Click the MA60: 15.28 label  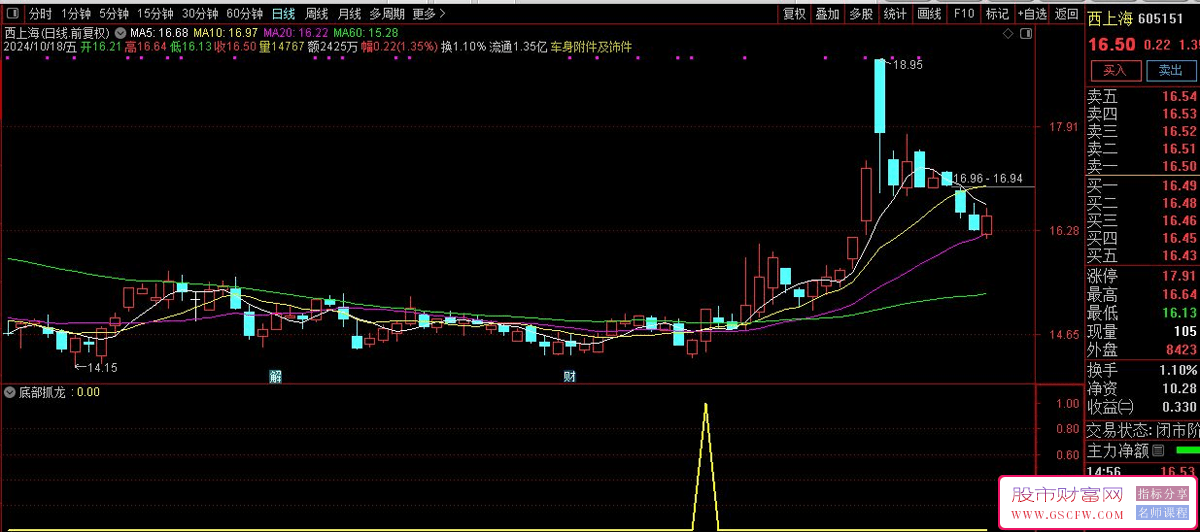[366, 33]
